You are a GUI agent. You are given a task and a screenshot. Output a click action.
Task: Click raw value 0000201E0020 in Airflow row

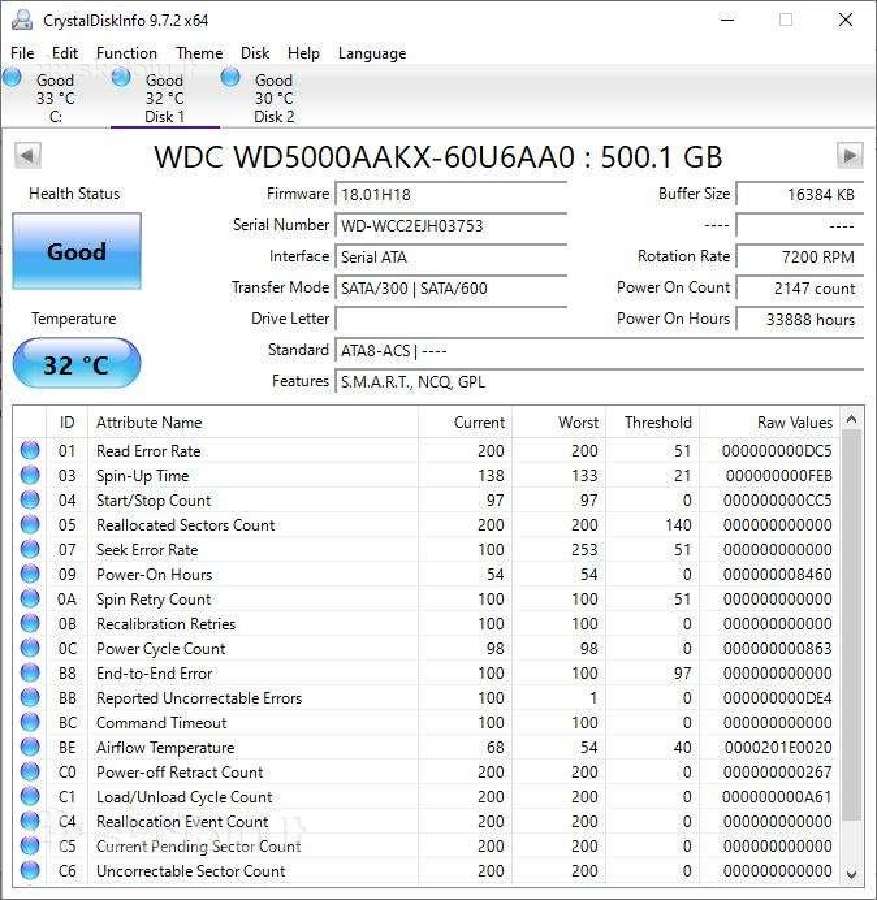tap(778, 747)
